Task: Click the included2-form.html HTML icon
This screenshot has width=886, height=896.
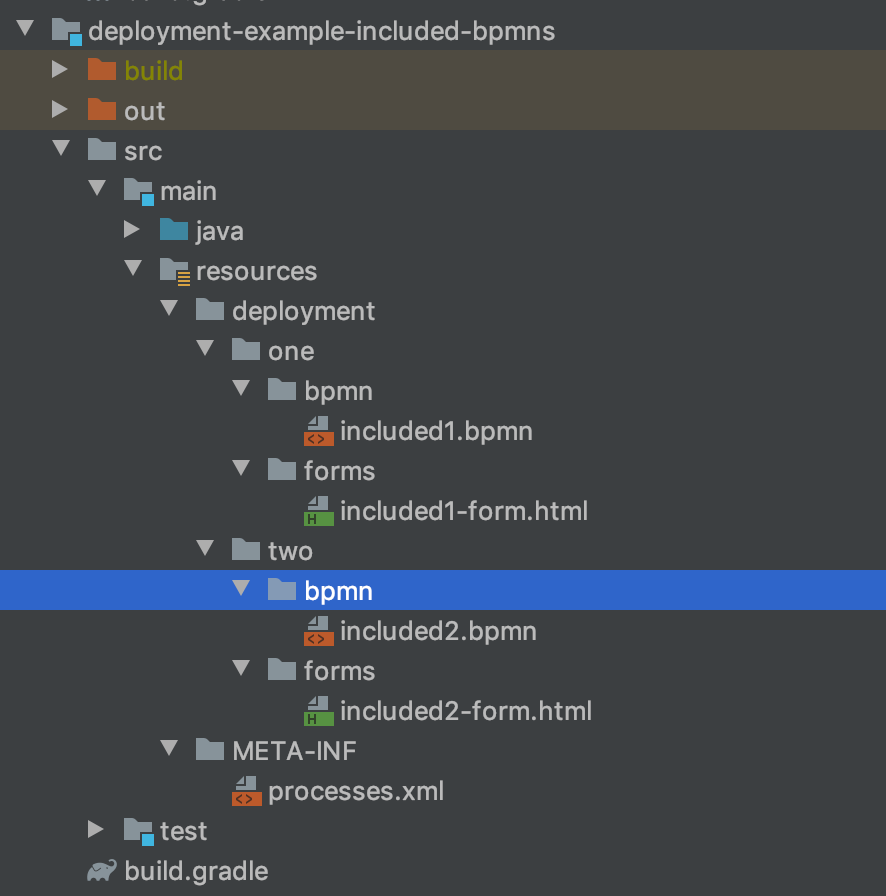Action: click(x=318, y=711)
